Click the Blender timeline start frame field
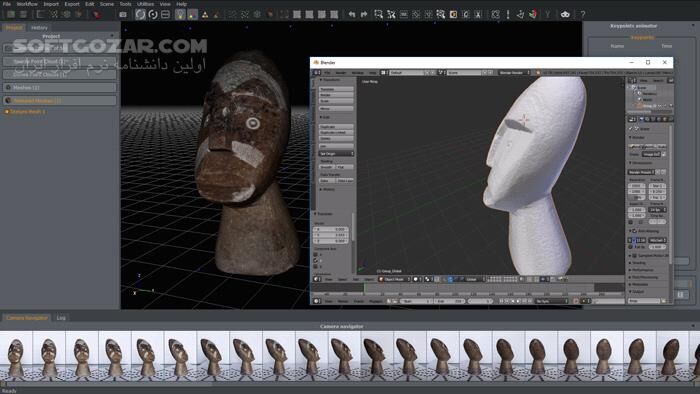Viewport: 700px width, 394px height. [416, 301]
